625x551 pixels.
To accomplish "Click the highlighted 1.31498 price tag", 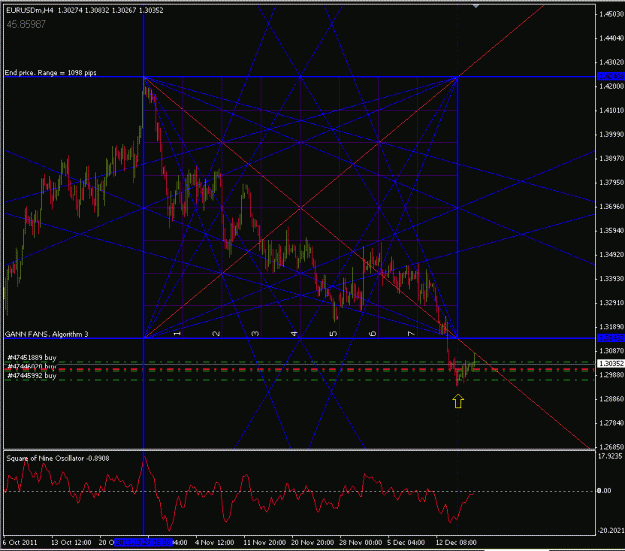I will (x=611, y=338).
